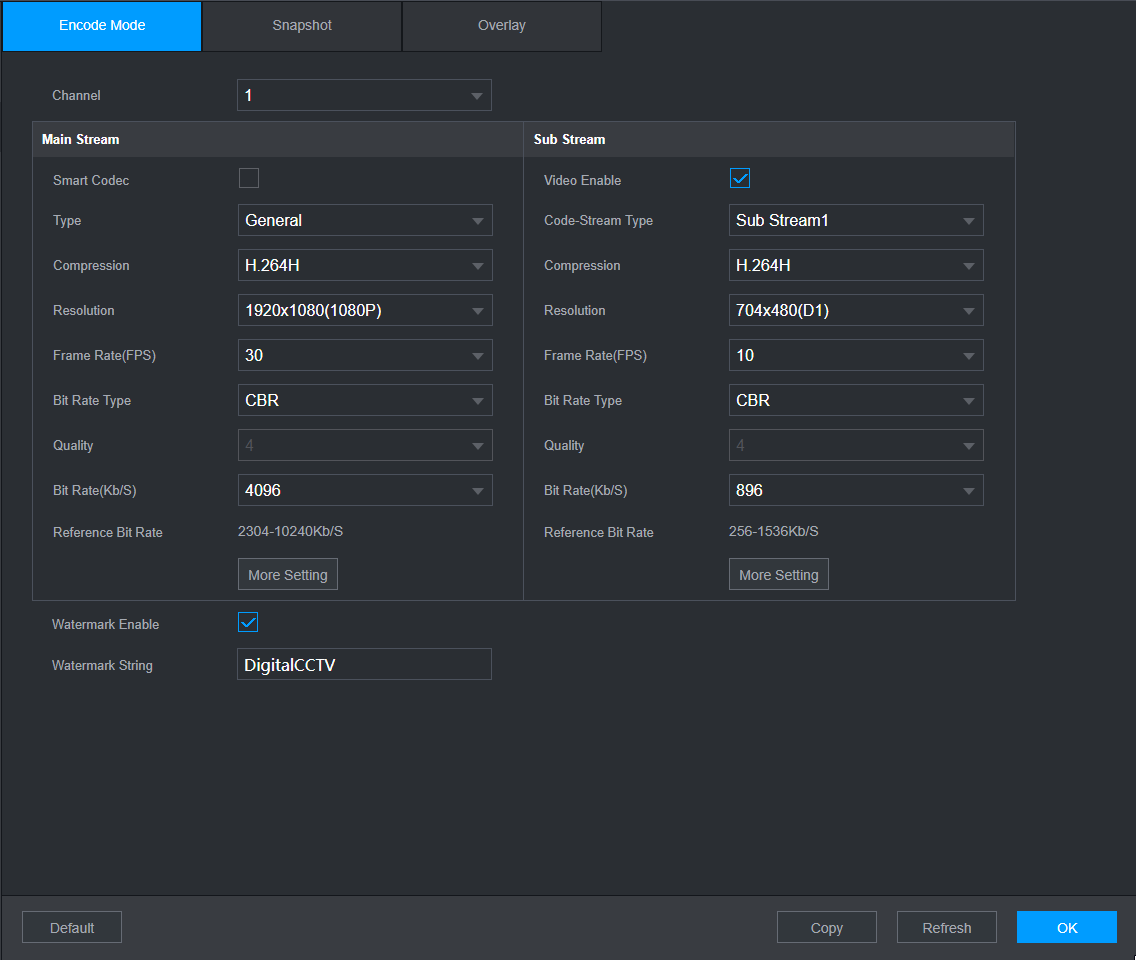Click More Setting under Sub Stream
The width and height of the screenshot is (1136, 960).
coord(779,575)
